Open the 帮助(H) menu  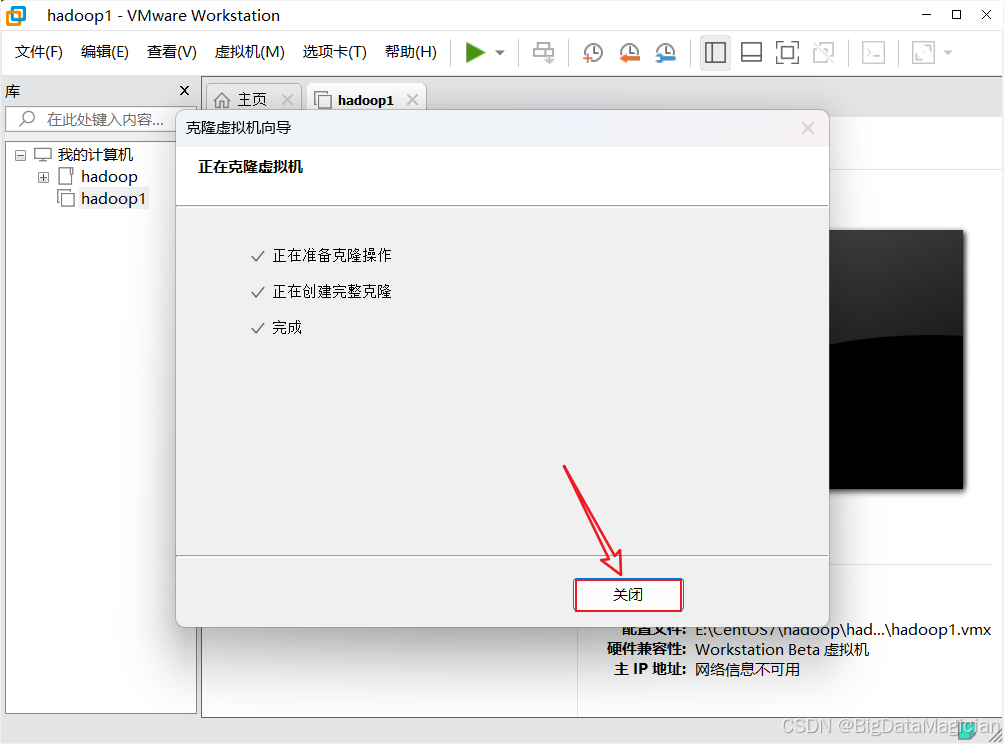pos(410,52)
